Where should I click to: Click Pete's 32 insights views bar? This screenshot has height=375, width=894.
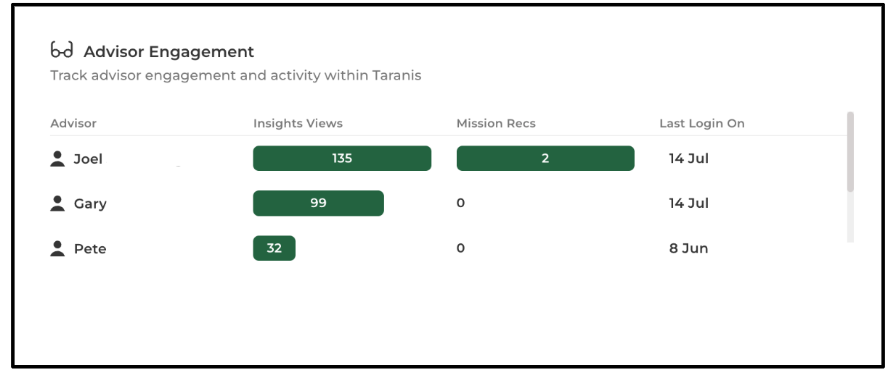[x=274, y=248]
